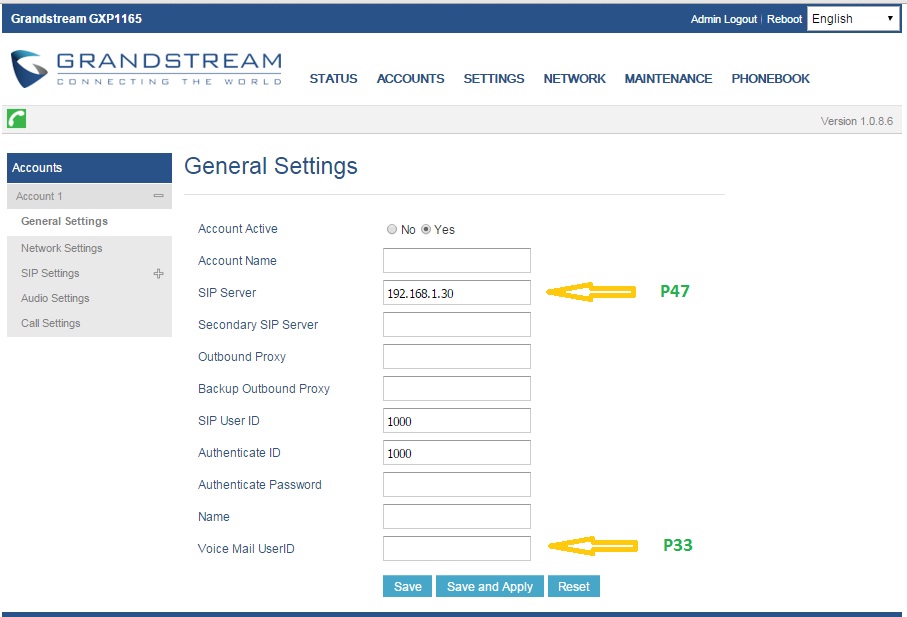Open the English language dropdown
Screen dimensions: 907x617
point(853,19)
